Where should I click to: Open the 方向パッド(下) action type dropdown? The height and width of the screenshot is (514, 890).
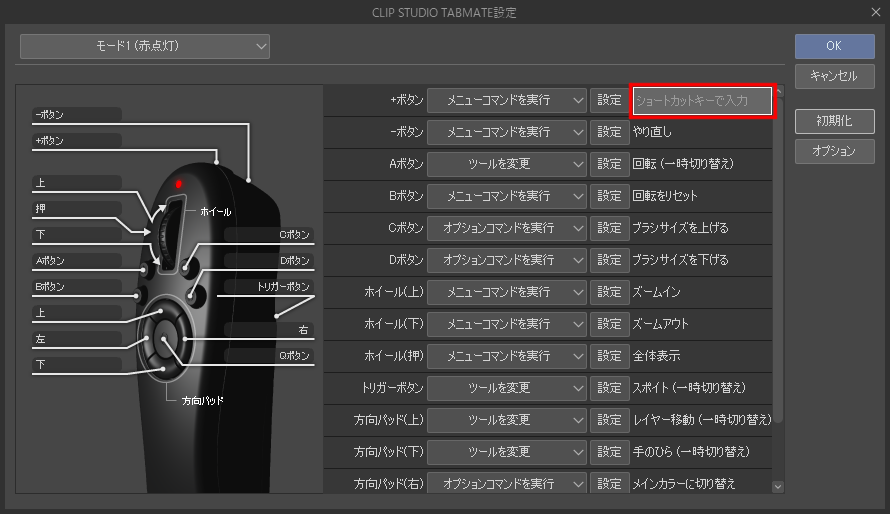507,452
